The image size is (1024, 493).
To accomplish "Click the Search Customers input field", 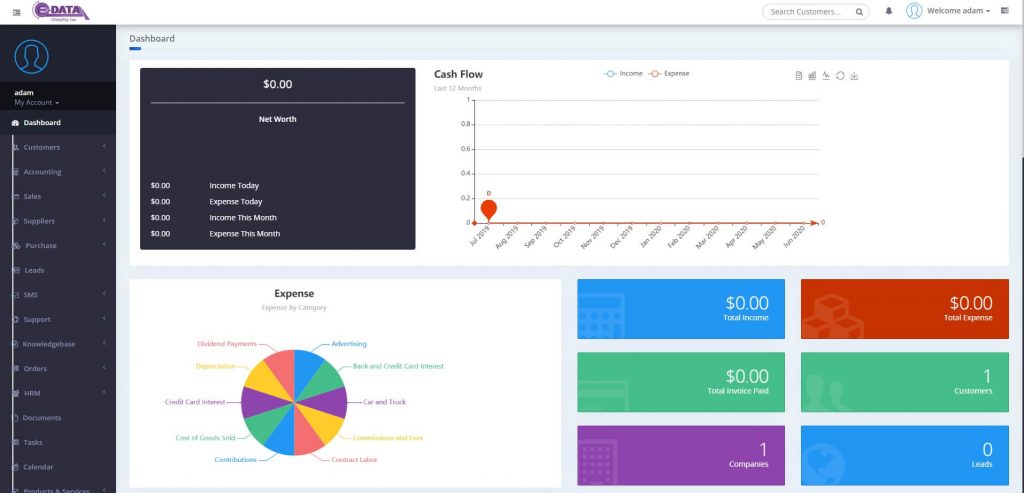I will tap(808, 12).
